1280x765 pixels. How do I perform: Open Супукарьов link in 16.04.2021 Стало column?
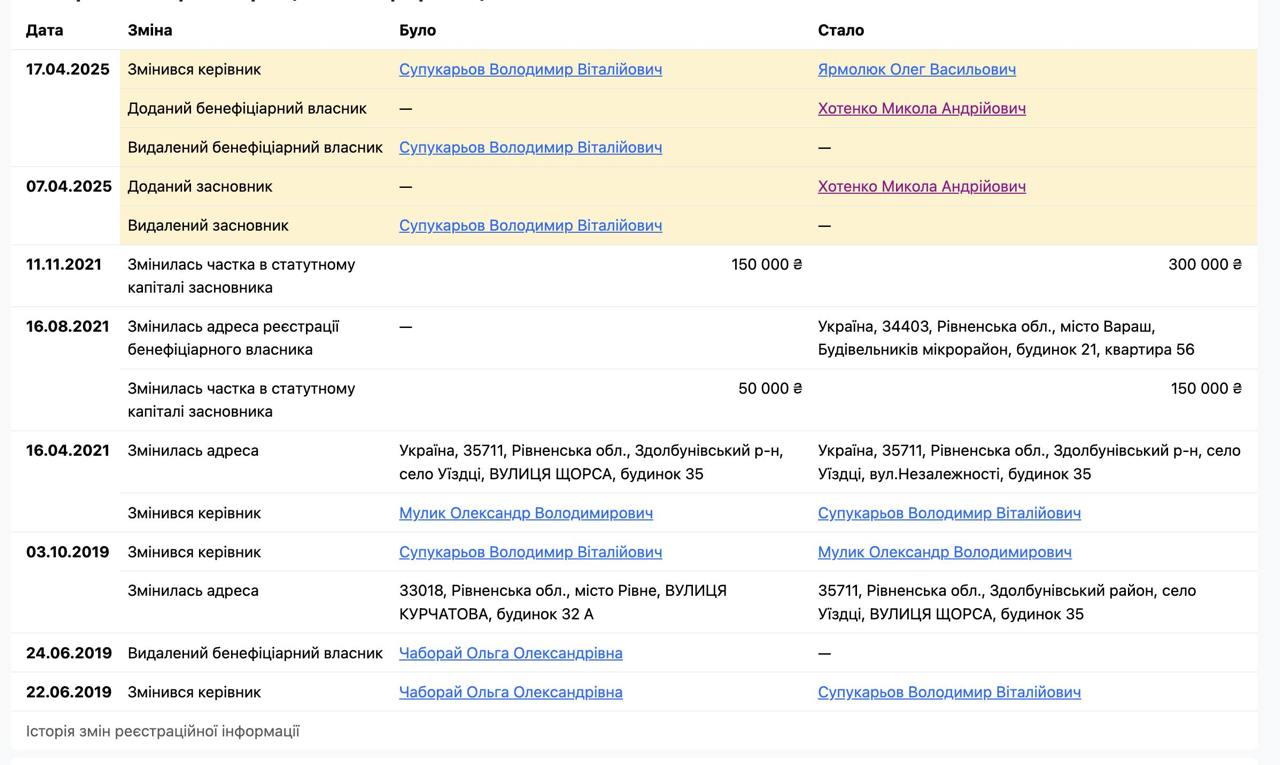click(949, 513)
